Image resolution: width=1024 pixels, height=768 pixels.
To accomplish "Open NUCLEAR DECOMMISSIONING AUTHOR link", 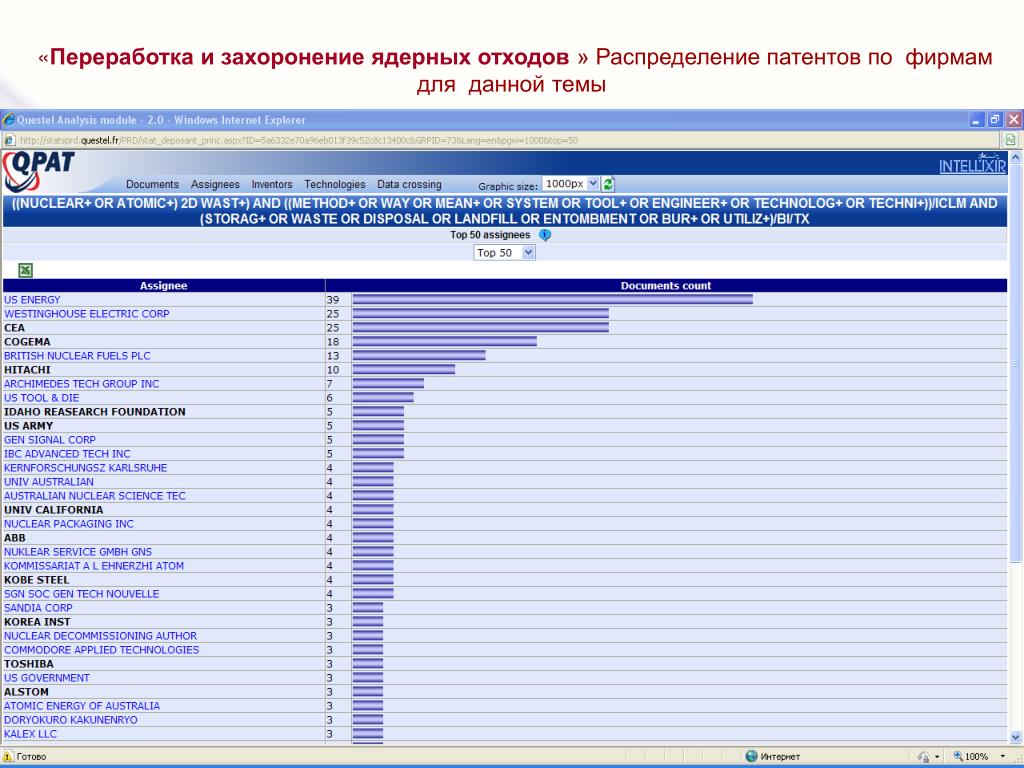I will 100,636.
